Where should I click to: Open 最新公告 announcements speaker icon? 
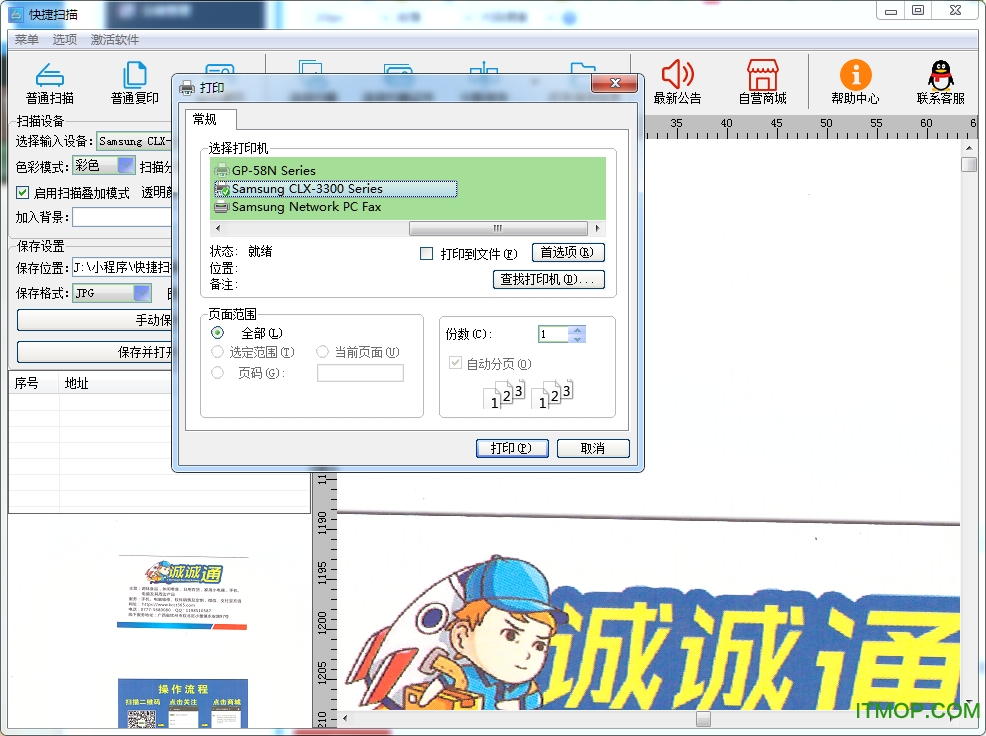point(677,74)
